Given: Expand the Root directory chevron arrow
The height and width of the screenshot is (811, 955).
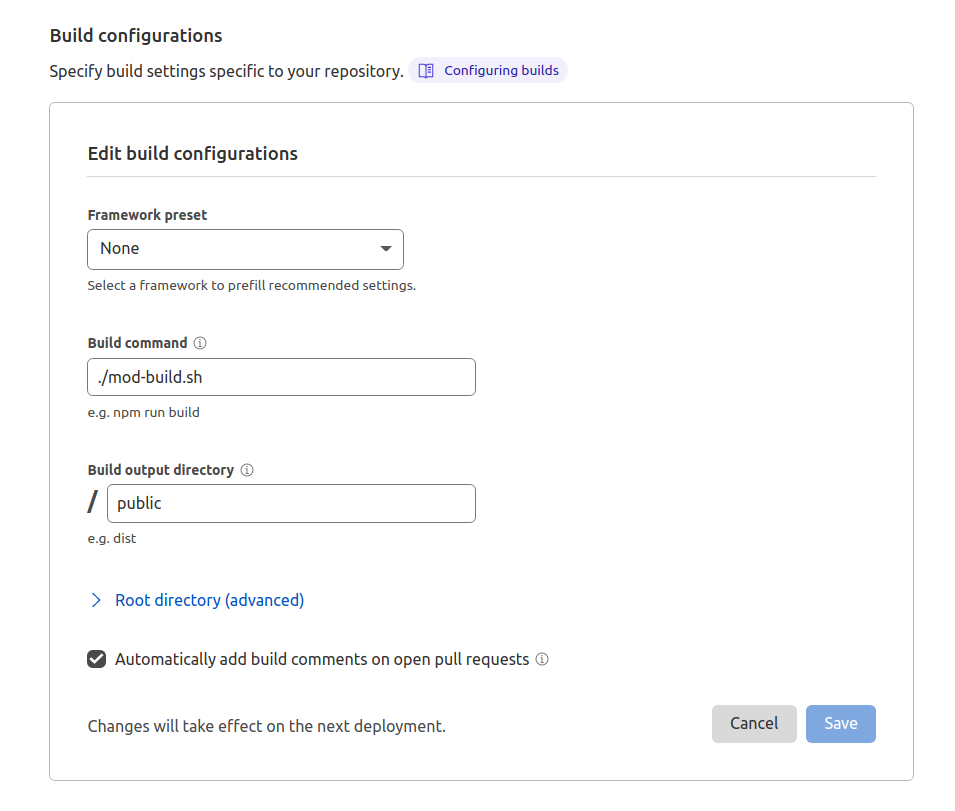Looking at the screenshot, I should (x=97, y=600).
